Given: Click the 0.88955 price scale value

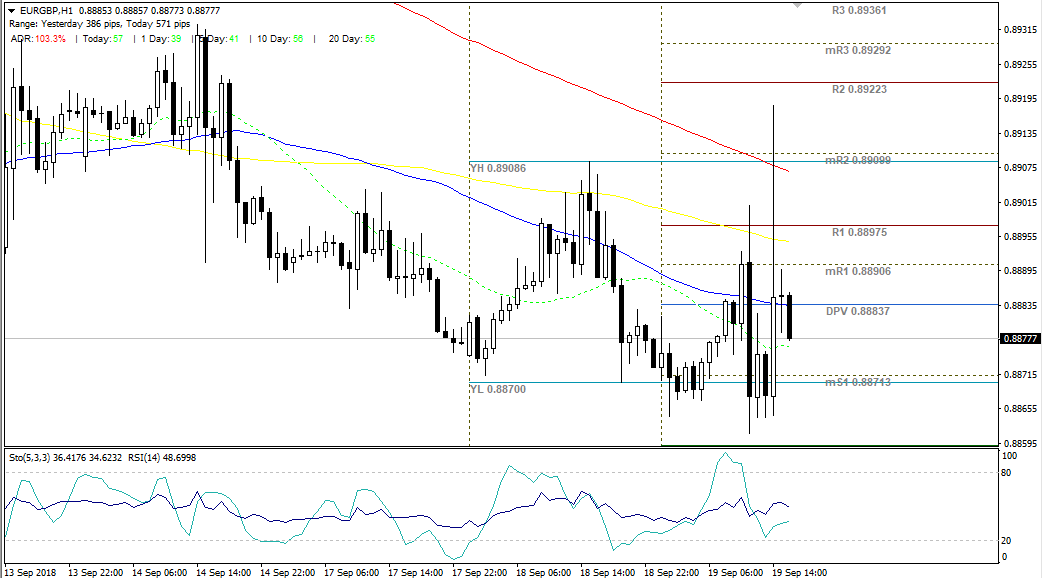Looking at the screenshot, I should point(1021,237).
